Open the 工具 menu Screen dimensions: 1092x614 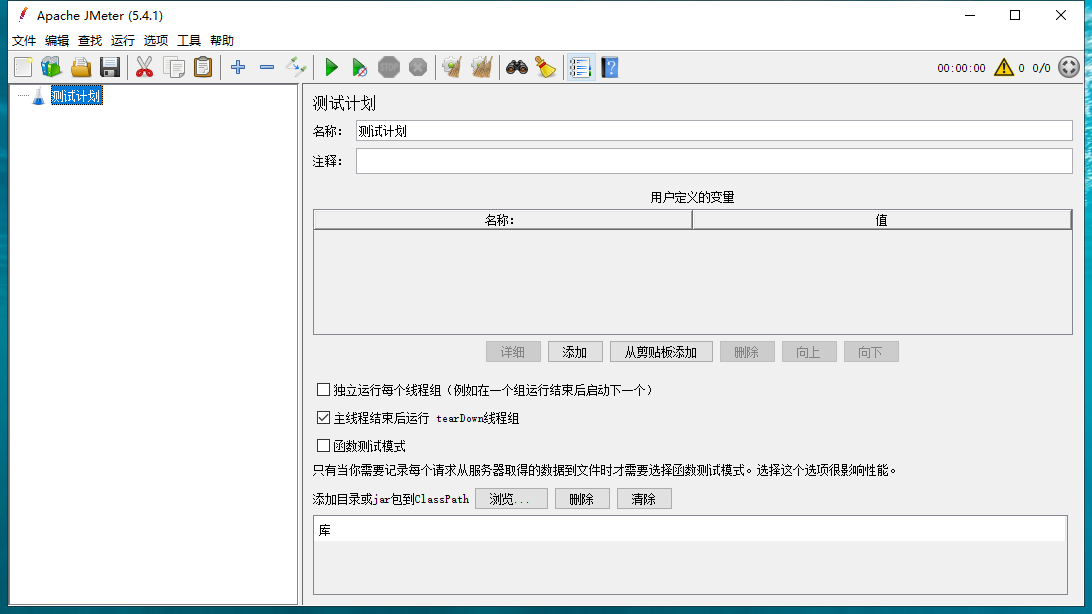[x=189, y=40]
